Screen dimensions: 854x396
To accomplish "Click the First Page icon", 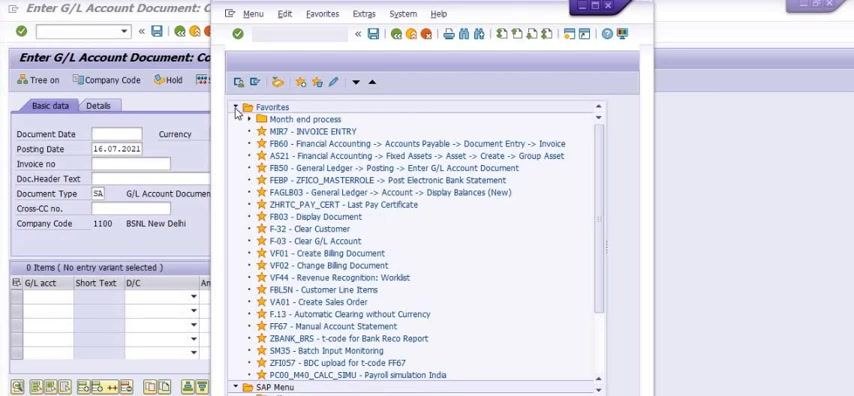I will (502, 34).
